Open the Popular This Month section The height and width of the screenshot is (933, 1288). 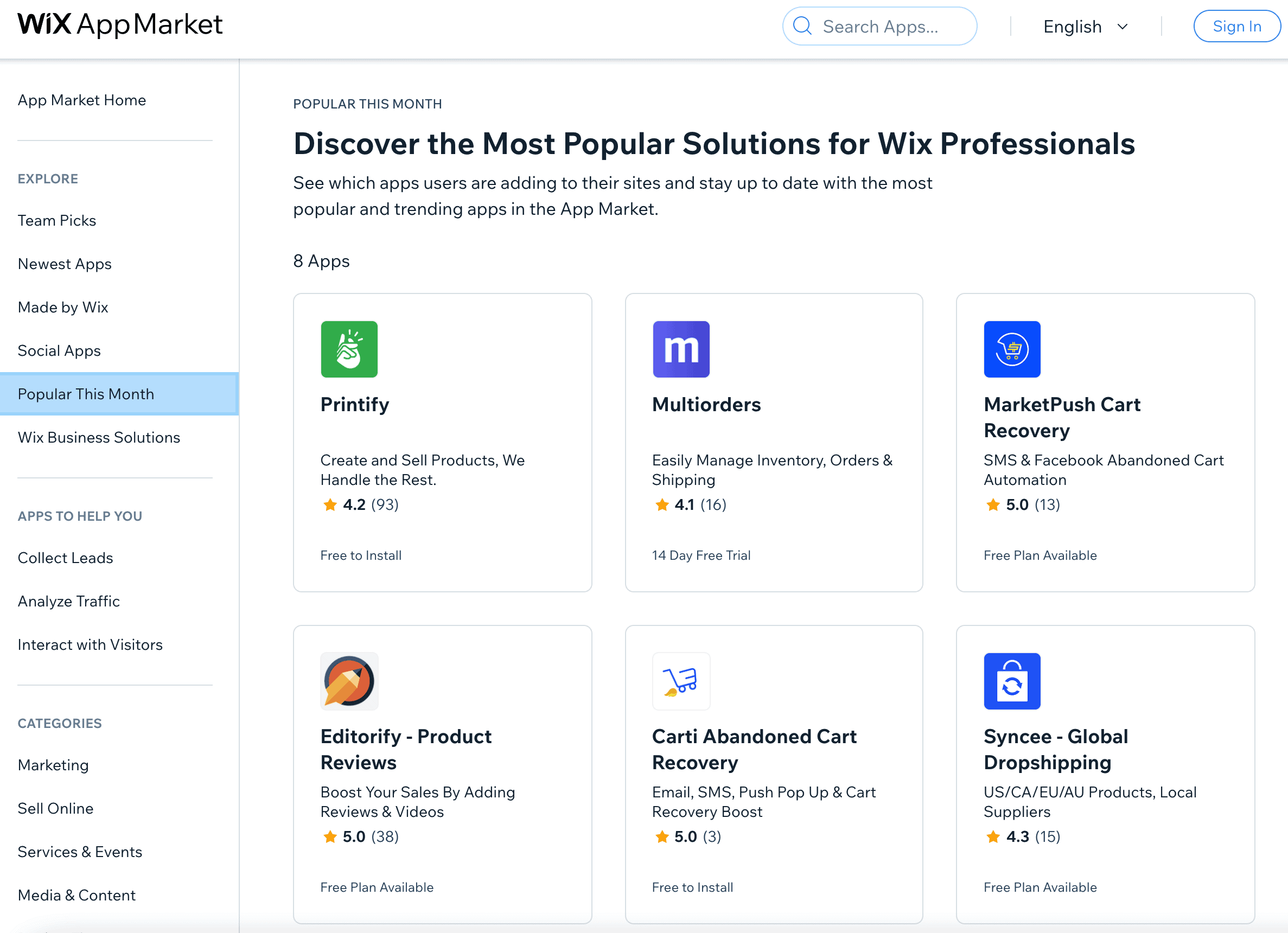coord(86,393)
